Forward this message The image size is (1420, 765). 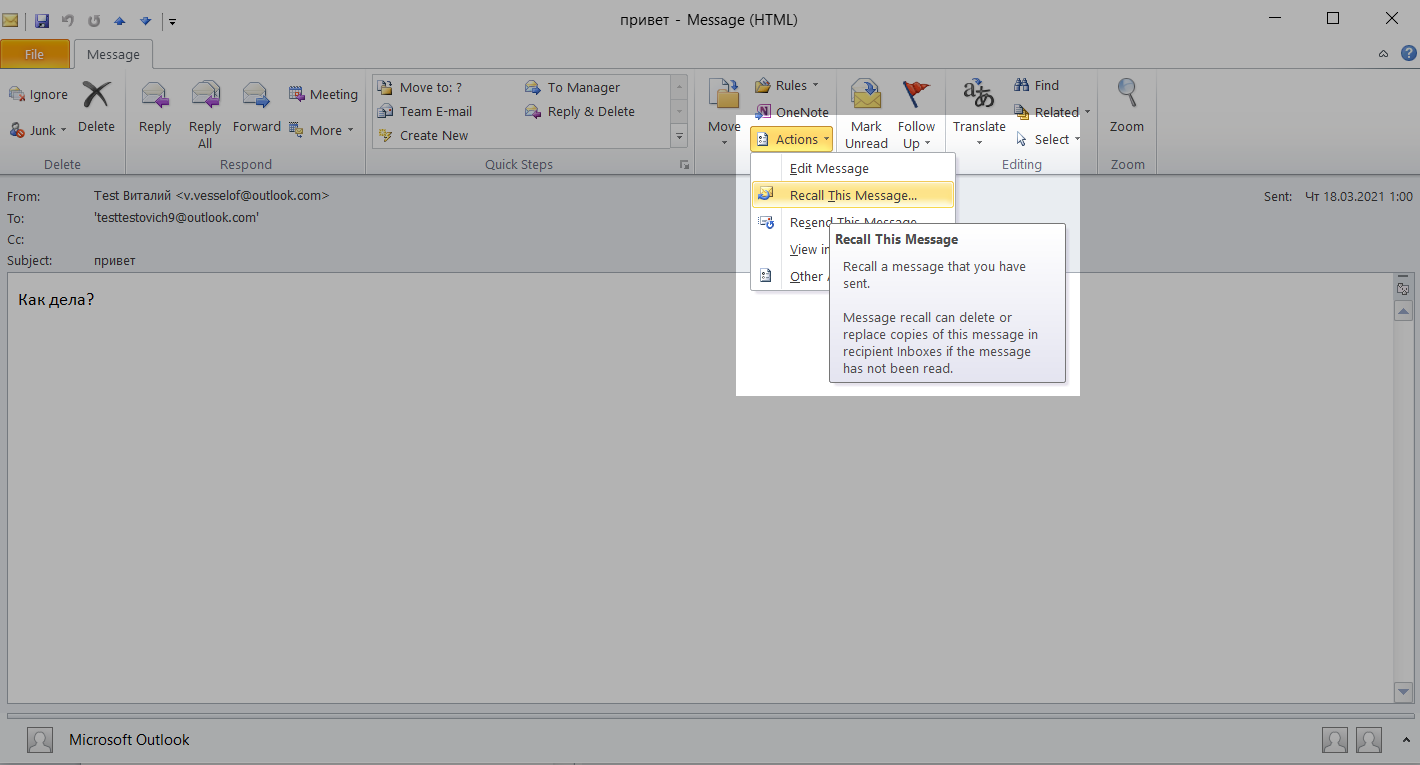coord(257,108)
